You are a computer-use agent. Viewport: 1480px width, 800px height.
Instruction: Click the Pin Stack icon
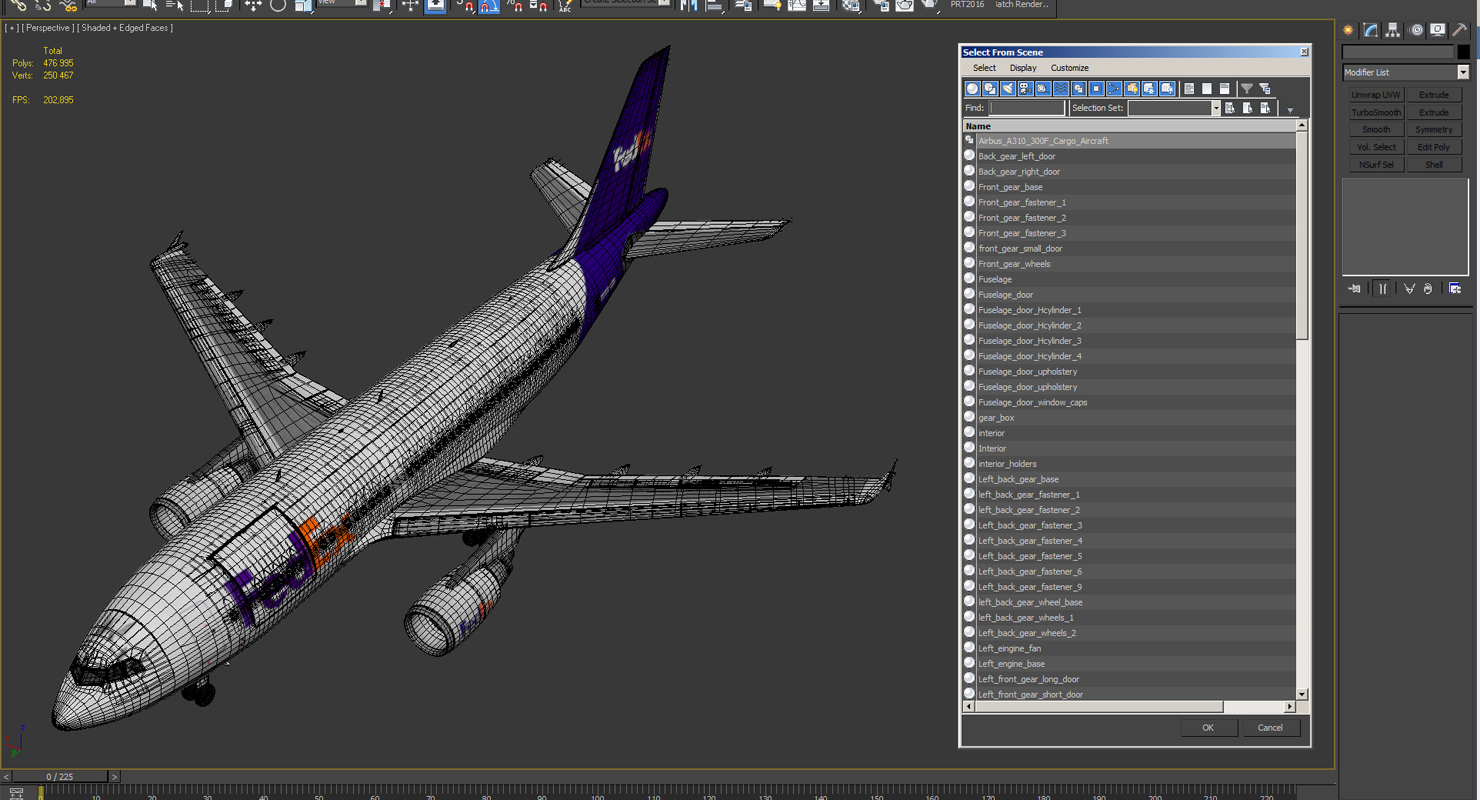[x=1355, y=289]
